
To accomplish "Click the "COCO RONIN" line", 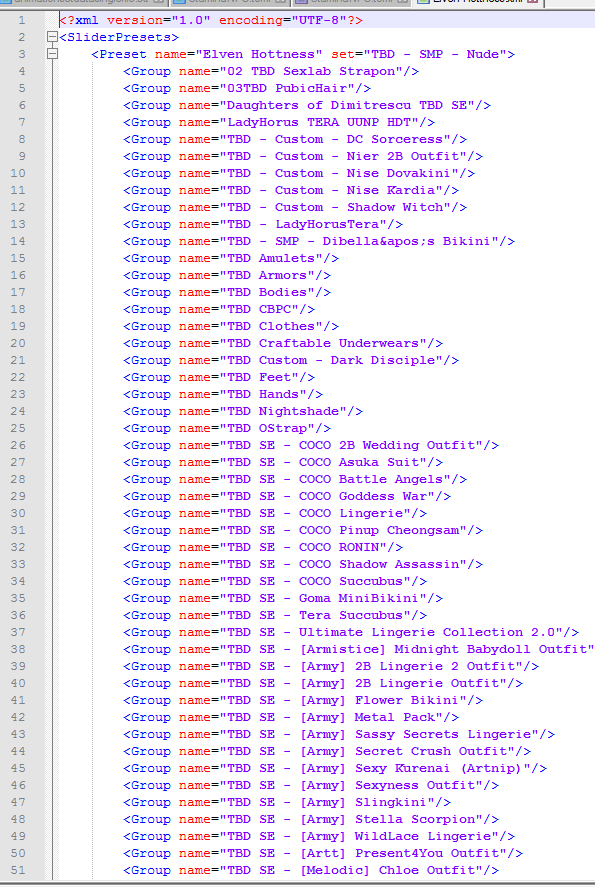I will 263,546.
